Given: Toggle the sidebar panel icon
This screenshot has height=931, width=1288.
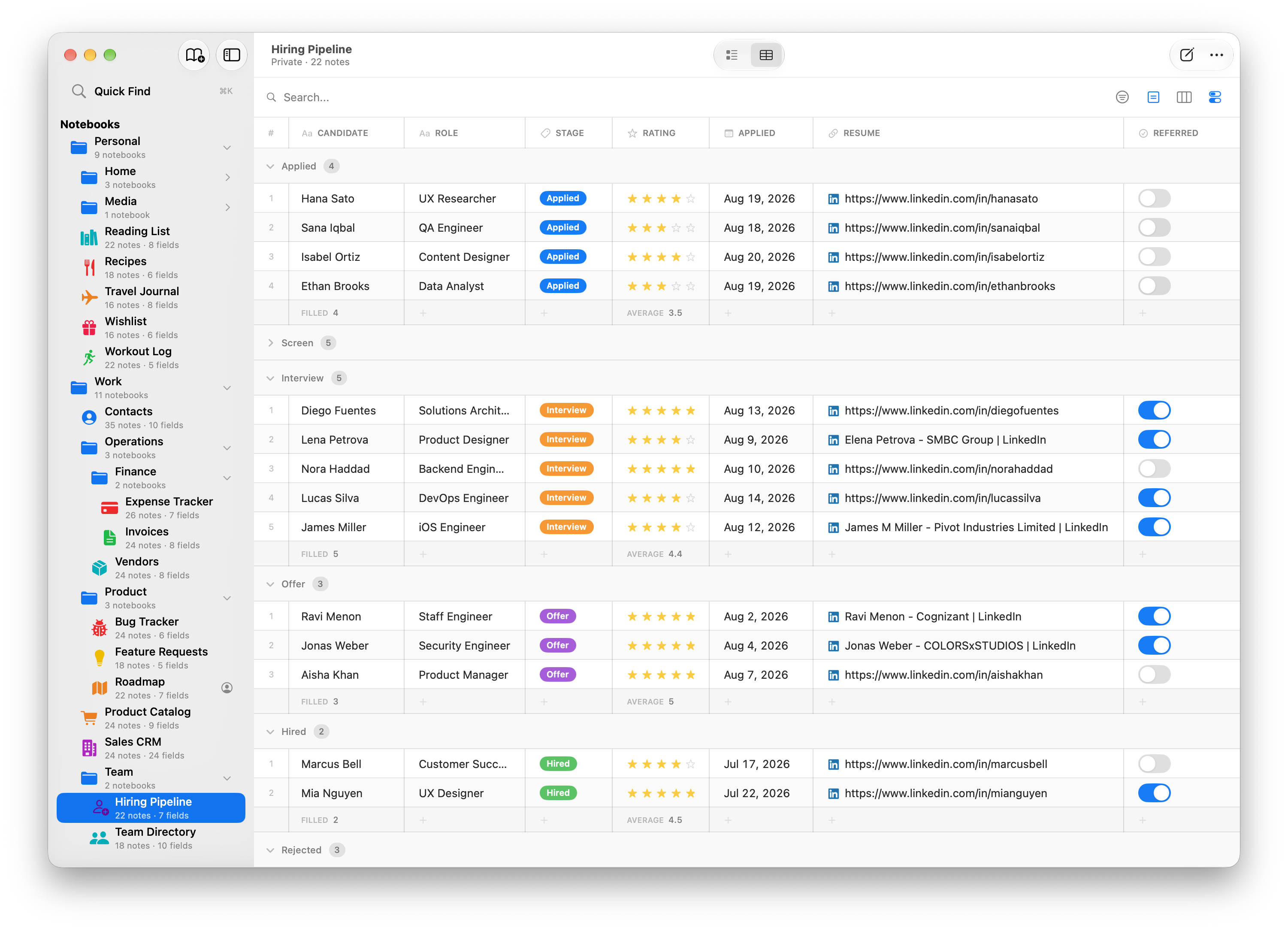Looking at the screenshot, I should tap(231, 55).
